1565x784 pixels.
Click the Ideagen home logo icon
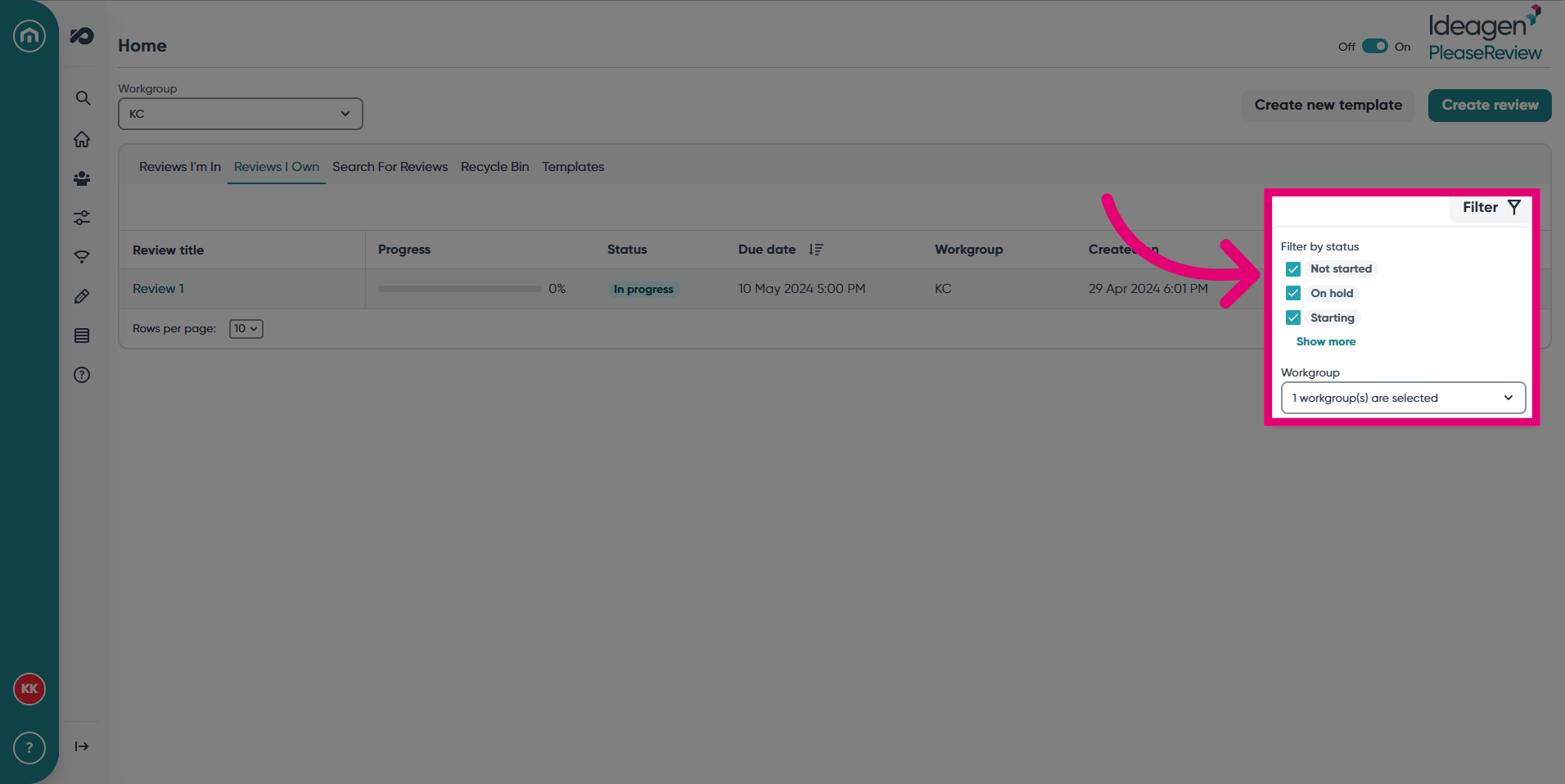(29, 35)
